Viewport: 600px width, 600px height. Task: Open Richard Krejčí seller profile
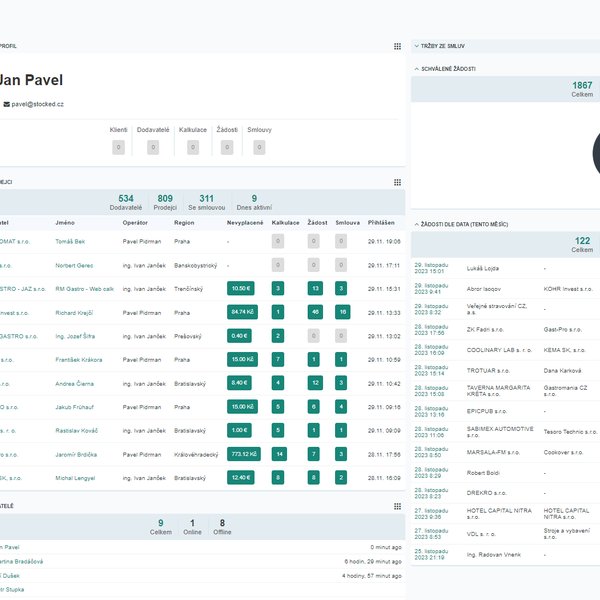75,312
